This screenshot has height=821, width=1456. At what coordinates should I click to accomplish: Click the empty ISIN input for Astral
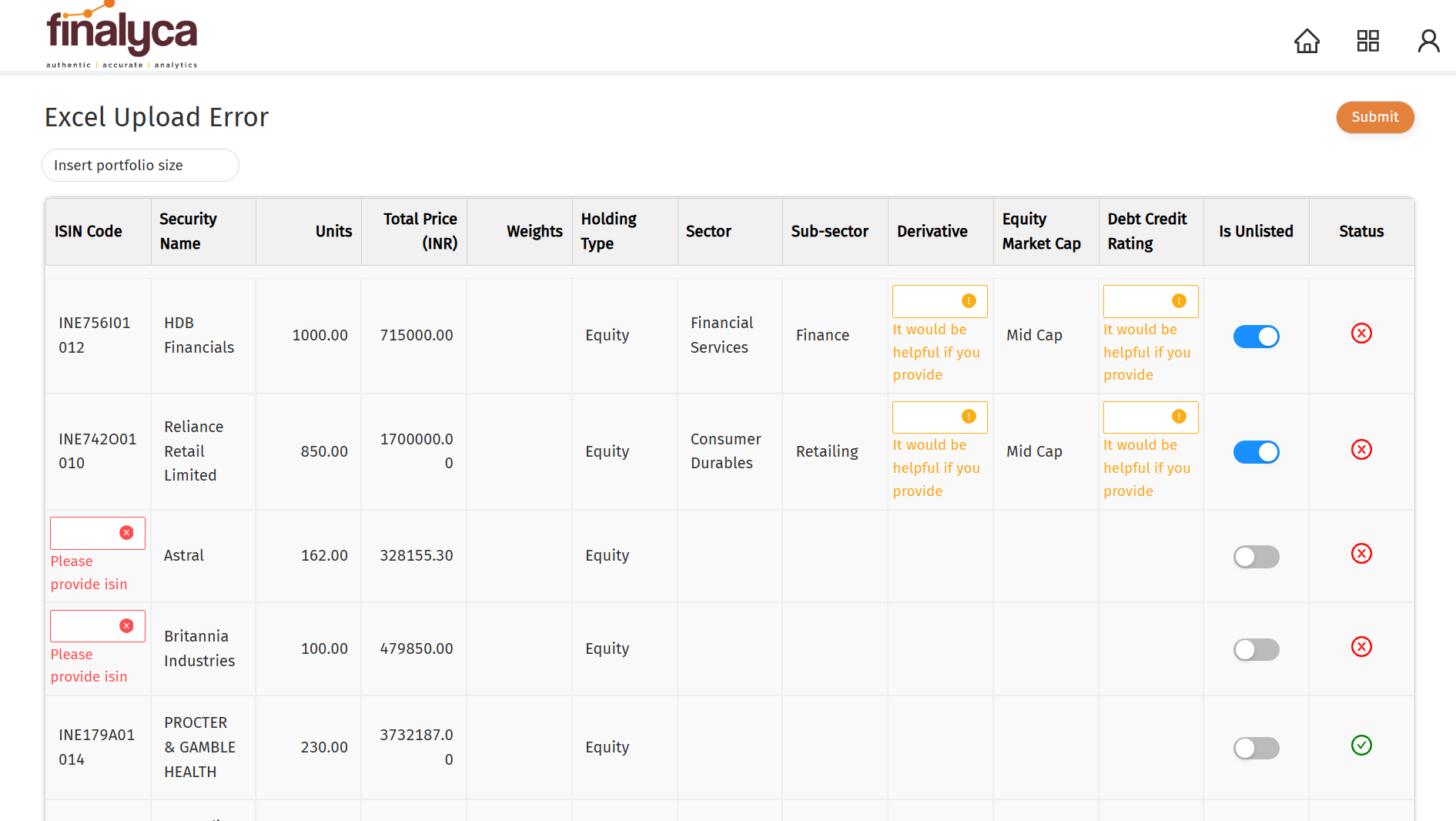[x=98, y=533]
